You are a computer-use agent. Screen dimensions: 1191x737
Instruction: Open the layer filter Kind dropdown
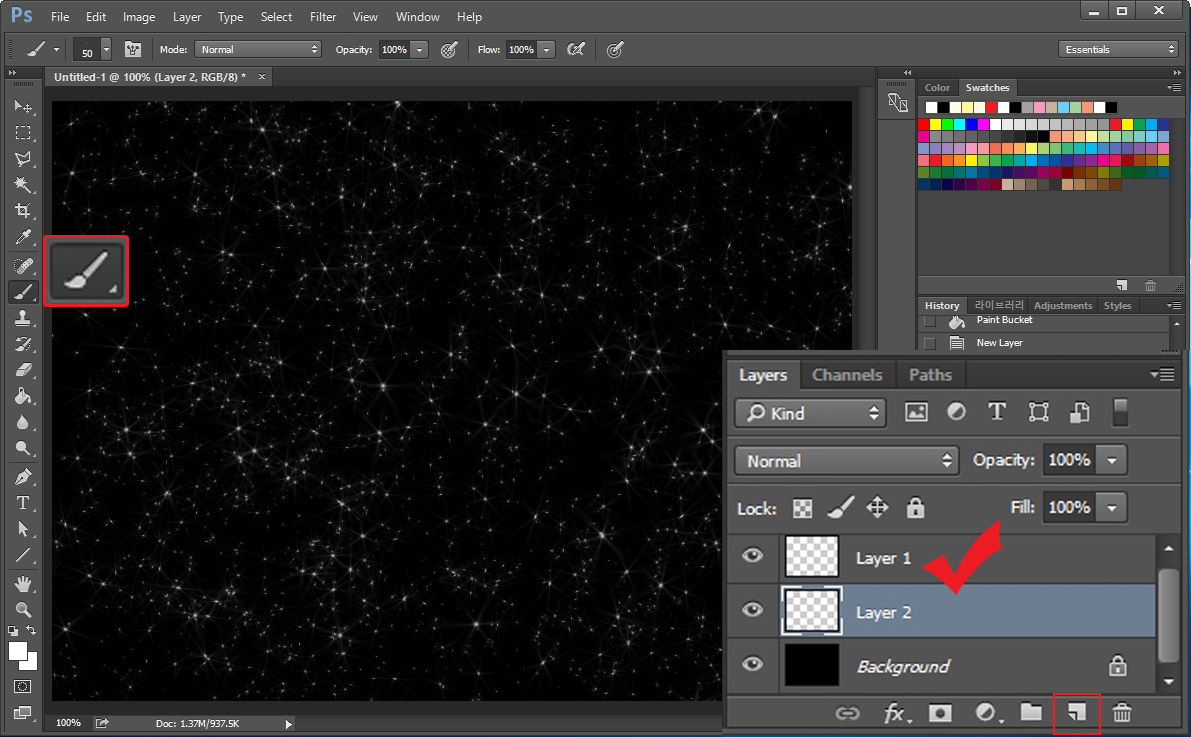(810, 413)
